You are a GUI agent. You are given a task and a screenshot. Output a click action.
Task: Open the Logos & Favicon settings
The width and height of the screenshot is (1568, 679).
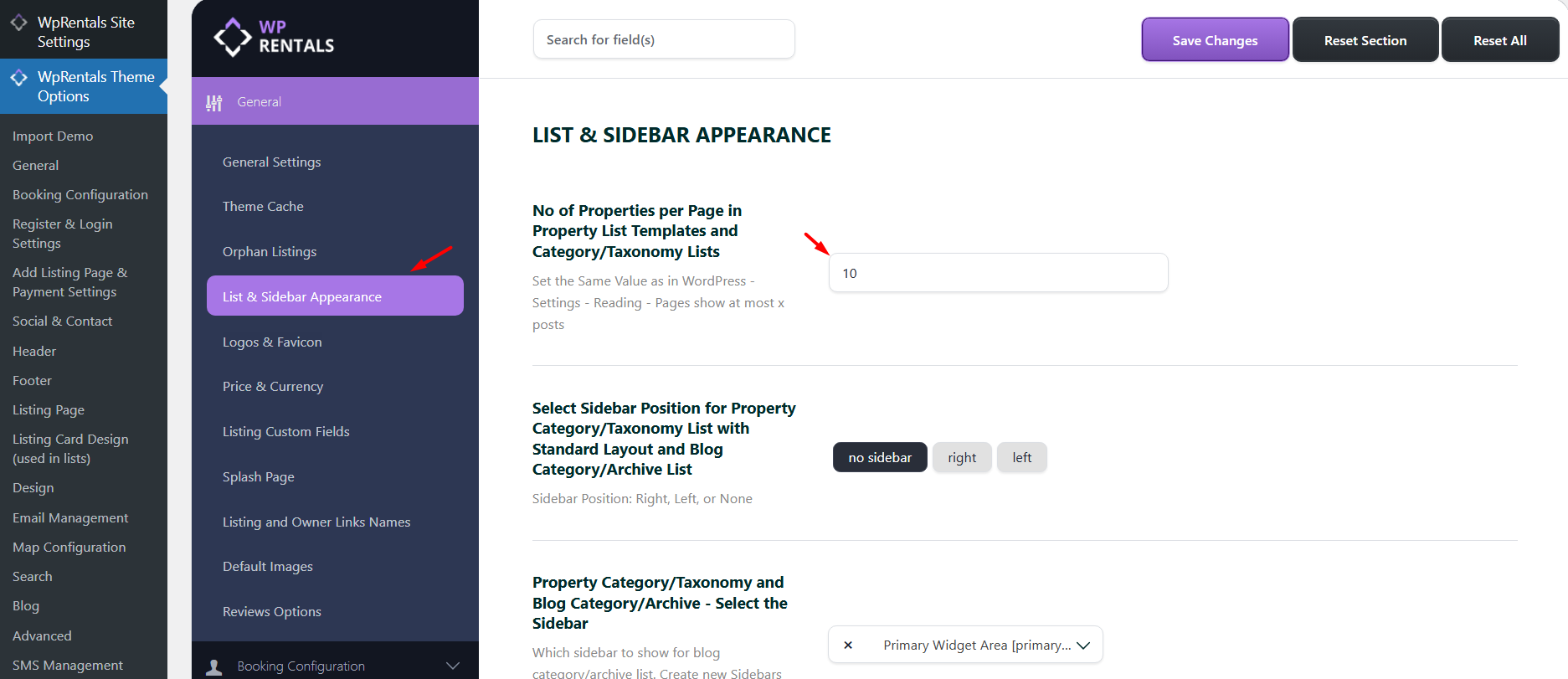pyautogui.click(x=272, y=342)
